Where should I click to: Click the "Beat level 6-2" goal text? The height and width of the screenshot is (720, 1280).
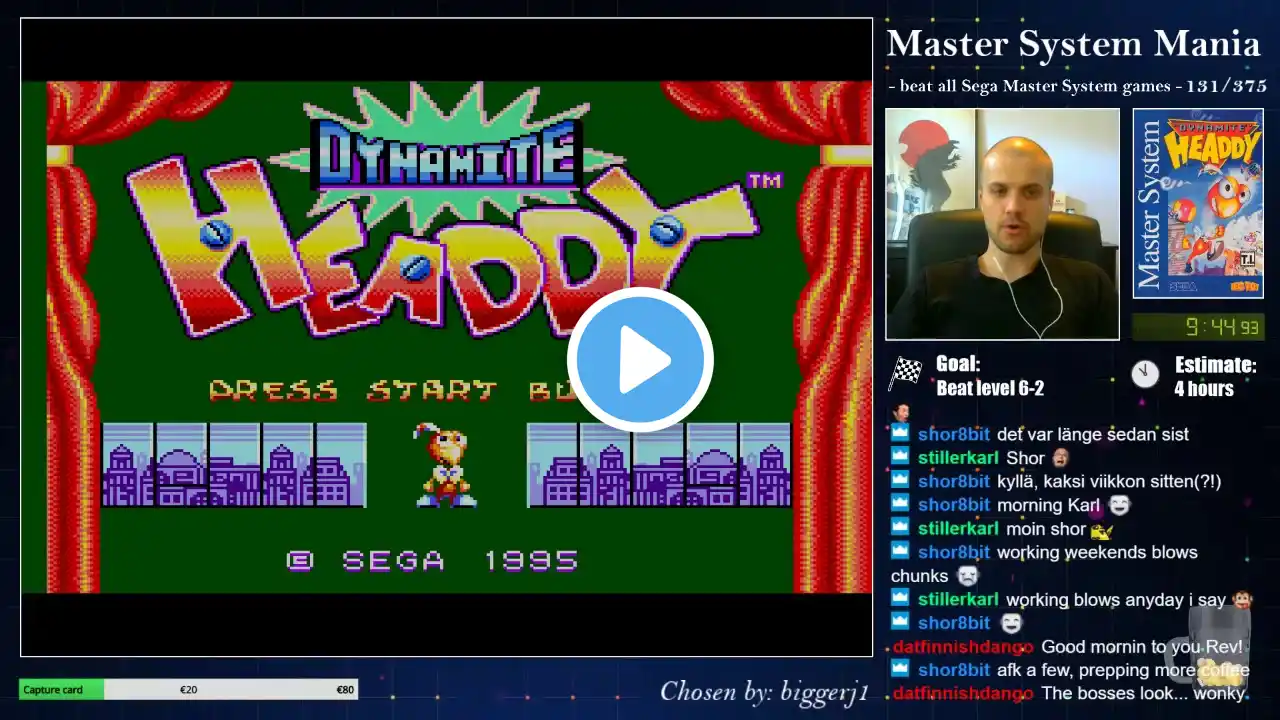pyautogui.click(x=990, y=389)
